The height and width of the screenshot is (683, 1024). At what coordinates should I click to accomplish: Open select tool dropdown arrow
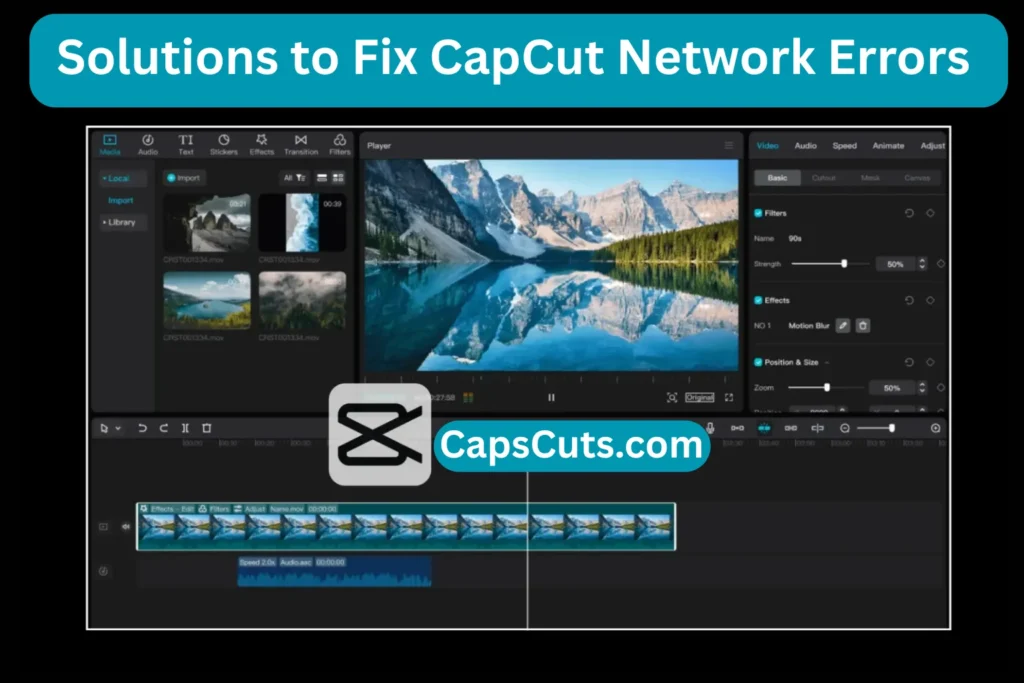118,428
